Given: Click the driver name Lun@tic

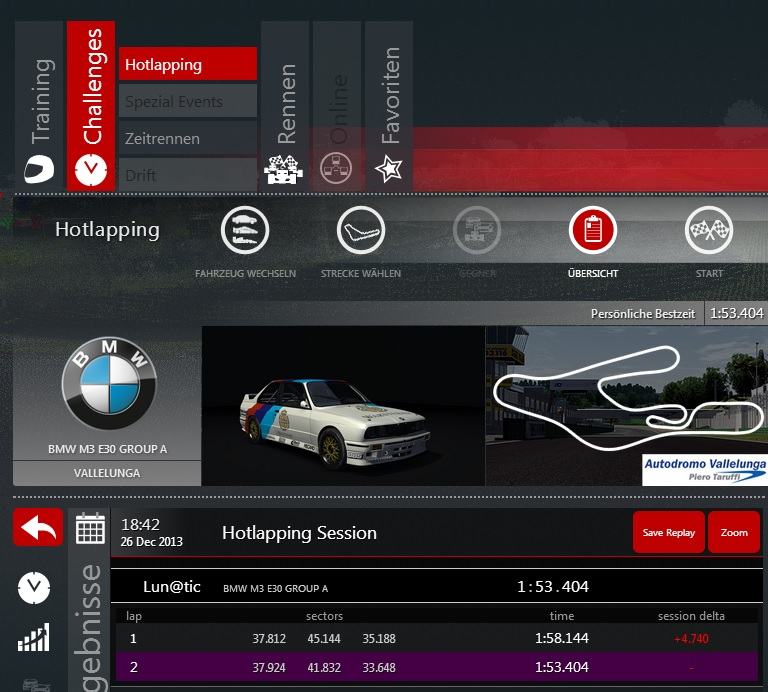Looking at the screenshot, I should (x=172, y=587).
